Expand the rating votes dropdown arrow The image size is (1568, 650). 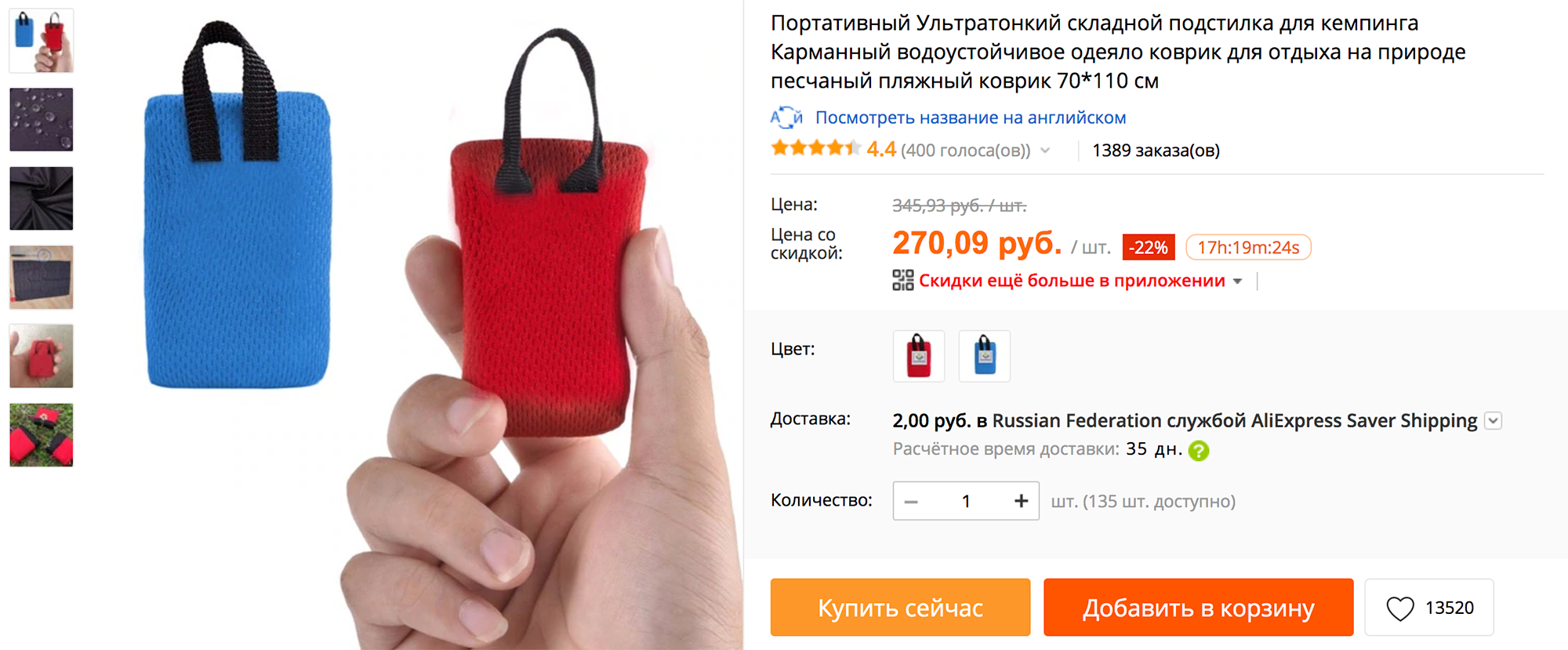(x=1045, y=151)
